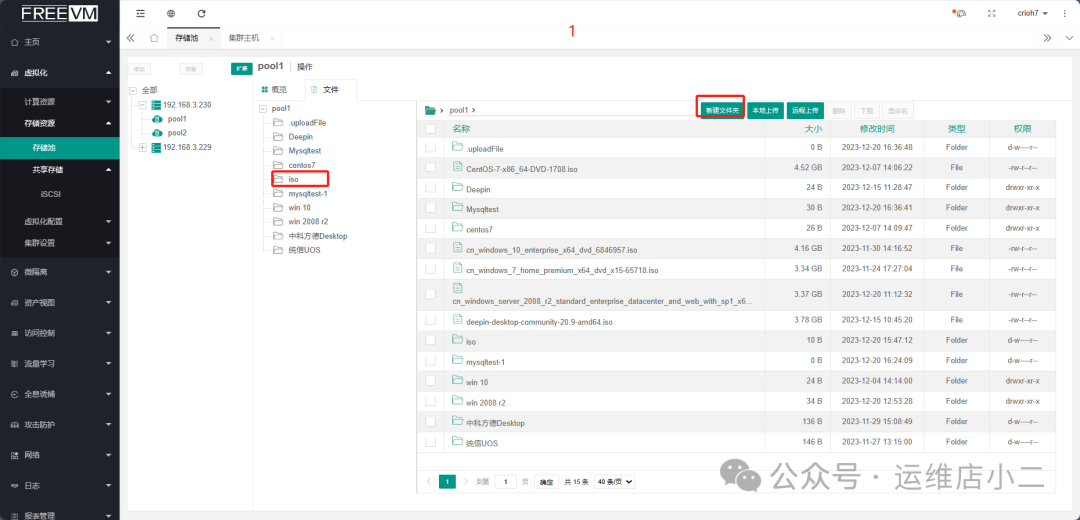Collapse the 虚拟化 sidebar menu
Screen dimensions: 1080x520
[x=60, y=72]
